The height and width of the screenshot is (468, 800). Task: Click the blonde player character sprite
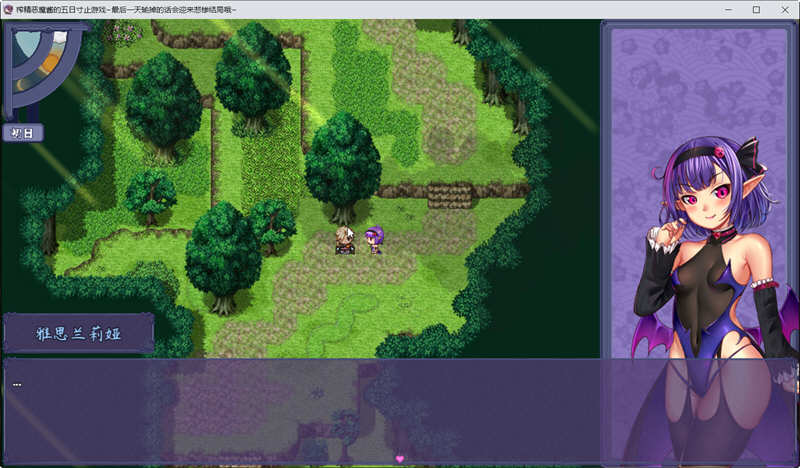pyautogui.click(x=346, y=240)
